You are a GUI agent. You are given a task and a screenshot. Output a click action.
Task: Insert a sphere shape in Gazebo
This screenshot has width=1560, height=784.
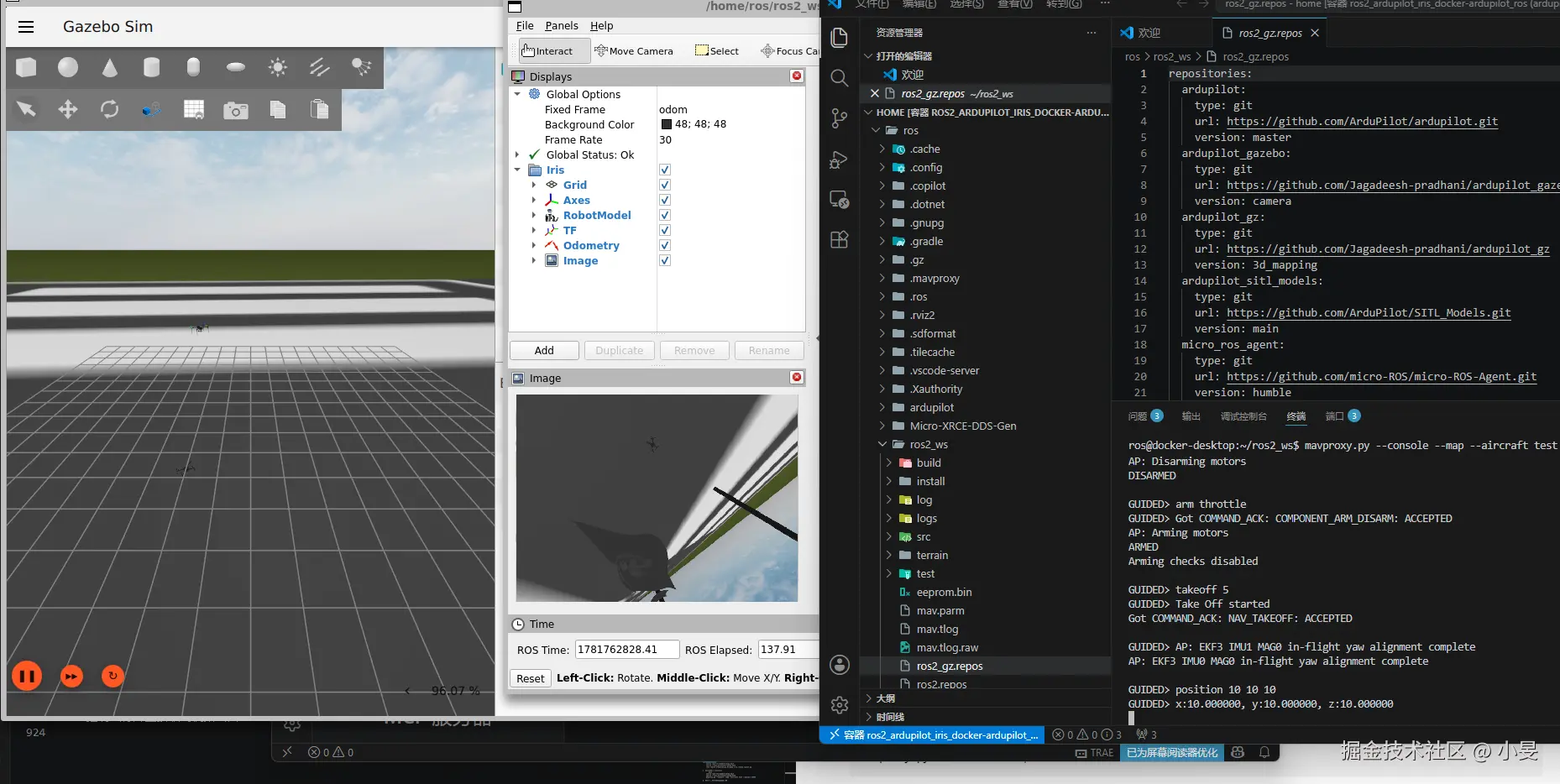[x=68, y=67]
